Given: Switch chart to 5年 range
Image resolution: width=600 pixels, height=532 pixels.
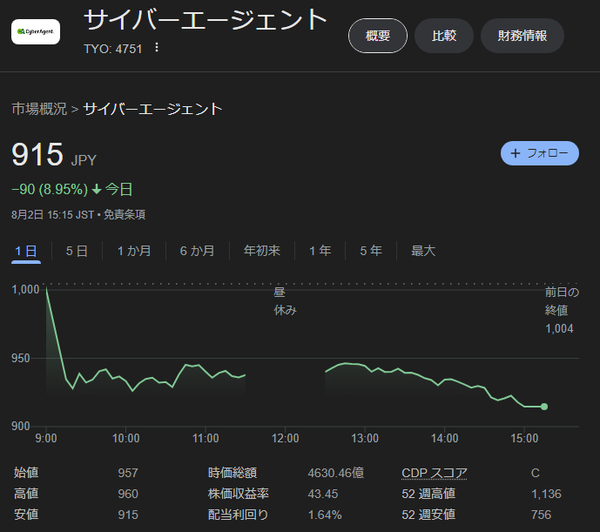Looking at the screenshot, I should 371,251.
